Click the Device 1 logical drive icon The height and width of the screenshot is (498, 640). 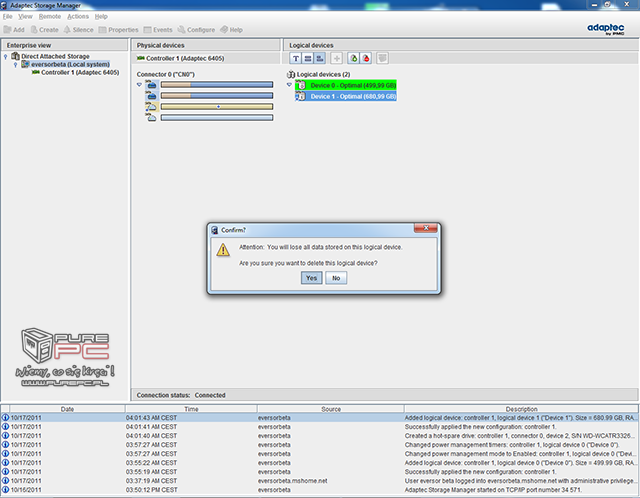[301, 96]
